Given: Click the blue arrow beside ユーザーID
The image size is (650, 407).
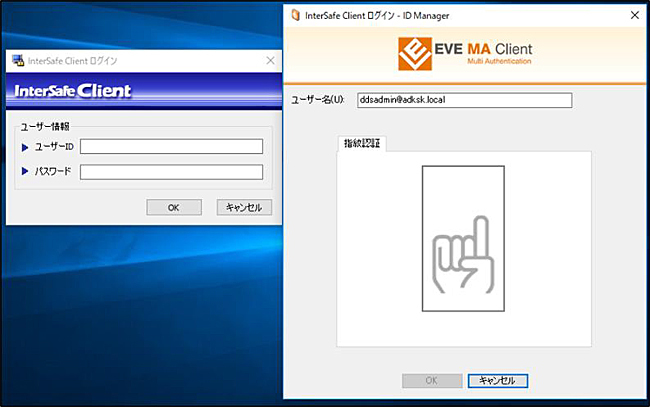Looking at the screenshot, I should click(26, 147).
